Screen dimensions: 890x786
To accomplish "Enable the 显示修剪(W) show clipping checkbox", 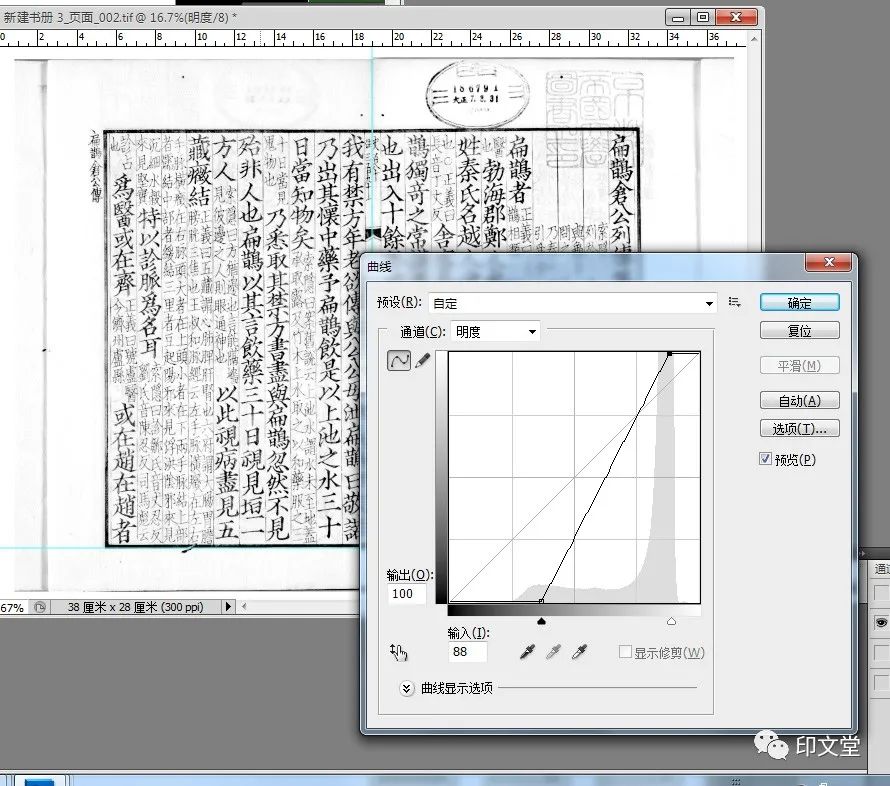I will (x=625, y=652).
